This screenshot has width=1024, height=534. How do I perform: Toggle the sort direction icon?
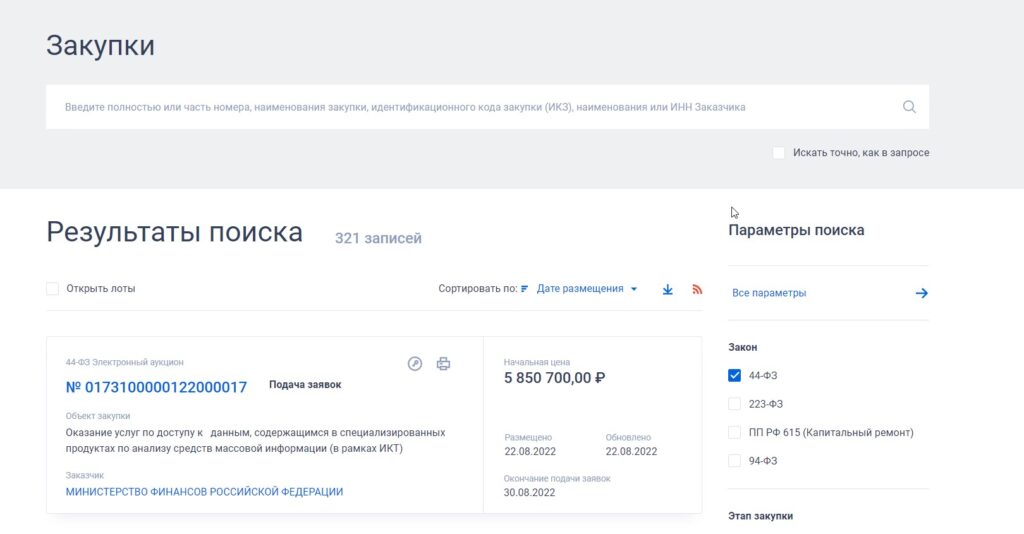525,289
